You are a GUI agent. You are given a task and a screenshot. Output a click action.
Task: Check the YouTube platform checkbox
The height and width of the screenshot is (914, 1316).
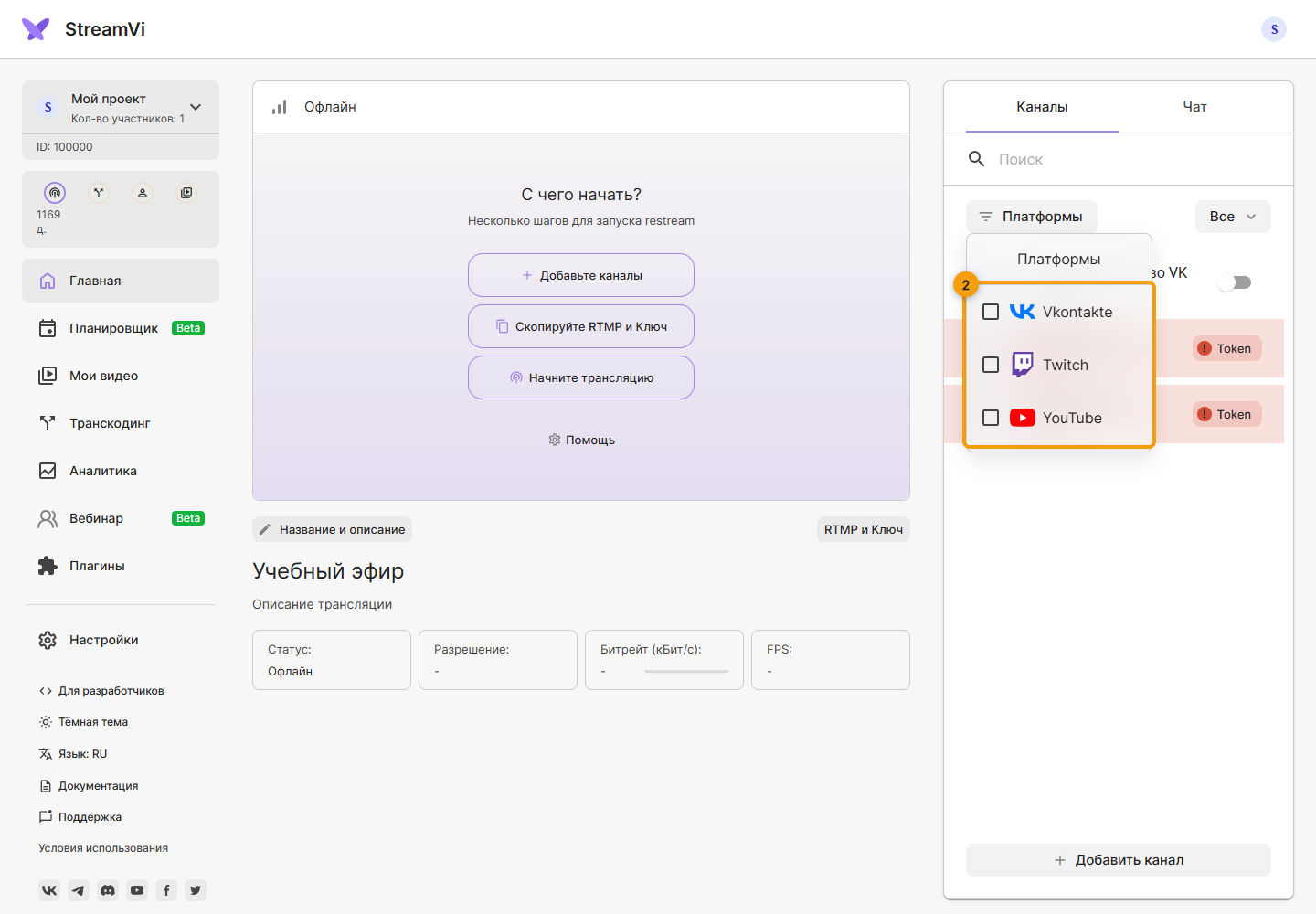(991, 418)
